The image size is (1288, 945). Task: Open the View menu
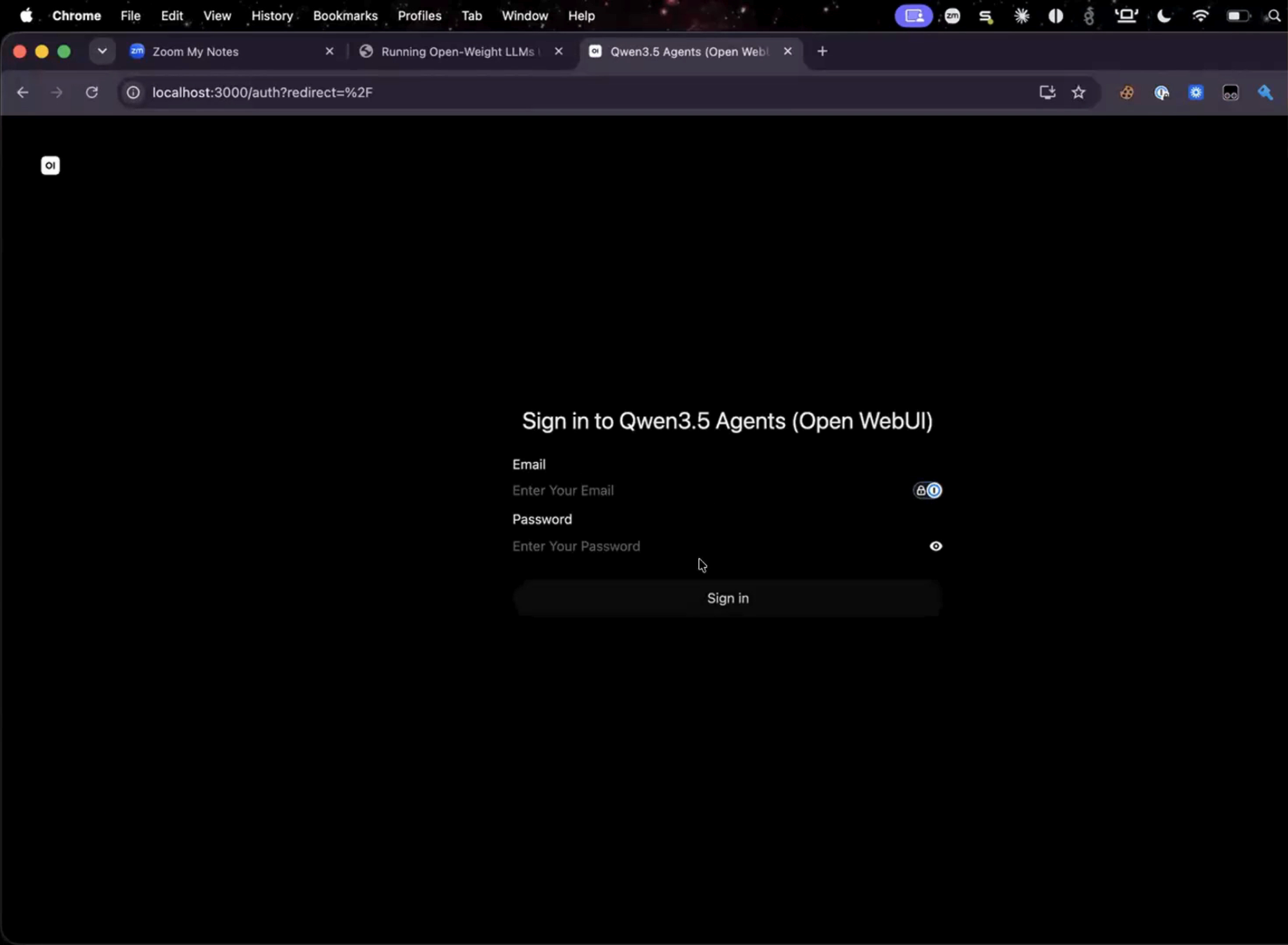click(x=217, y=15)
